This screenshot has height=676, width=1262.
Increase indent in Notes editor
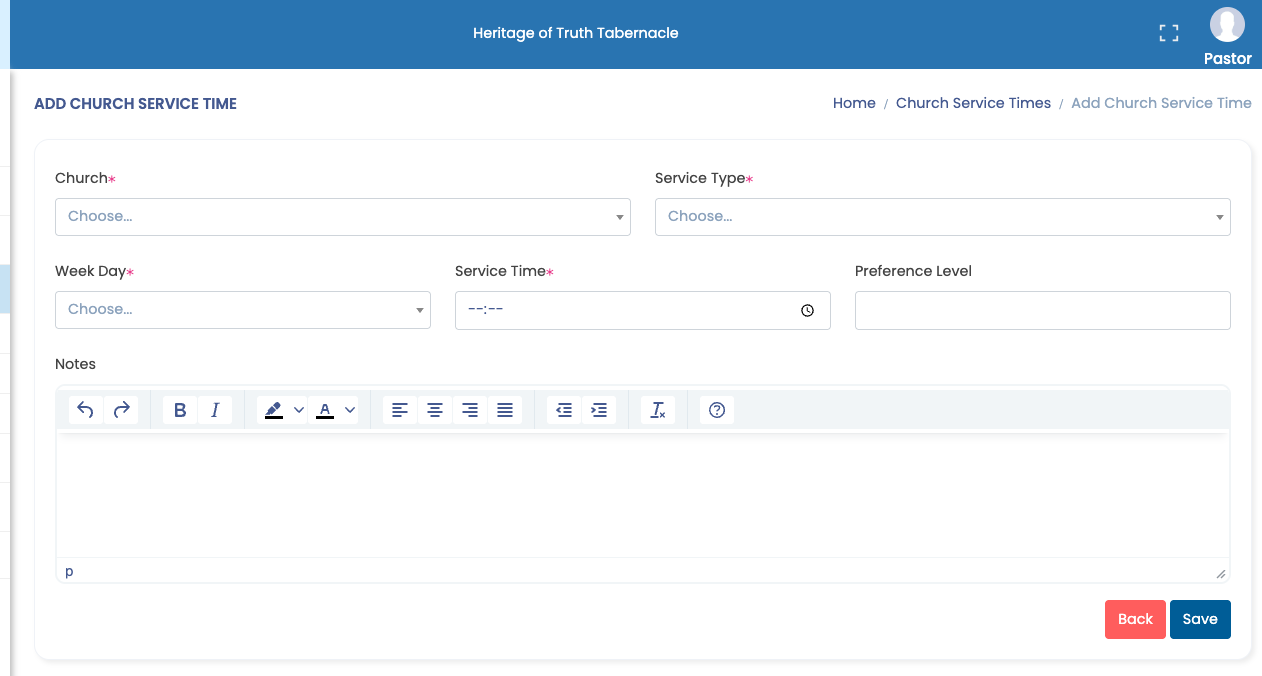click(599, 410)
